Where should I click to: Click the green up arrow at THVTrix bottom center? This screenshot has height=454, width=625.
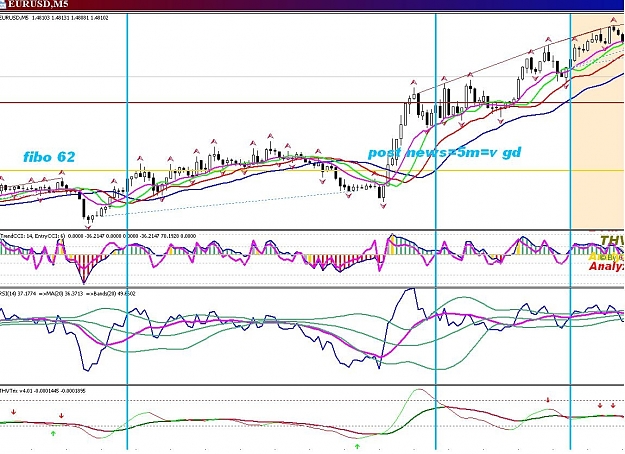tap(358, 447)
